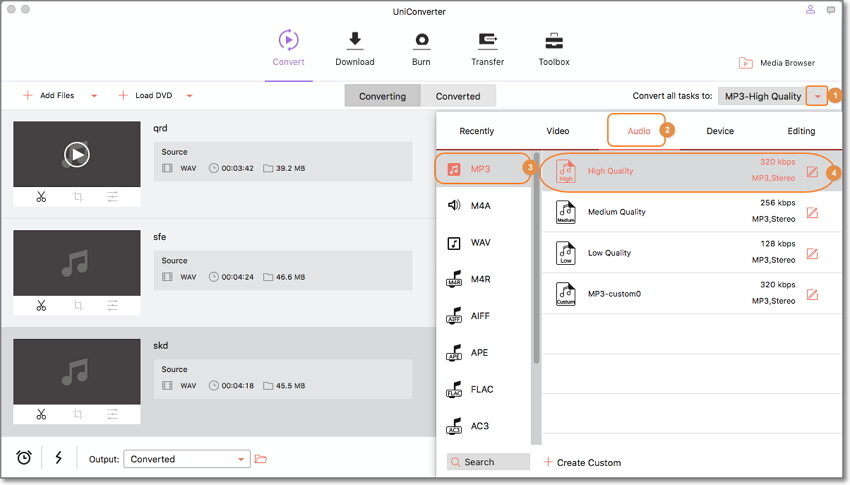Viewport: 850px width, 485px height.
Task: Select AIFF format in list
Action: (x=484, y=315)
